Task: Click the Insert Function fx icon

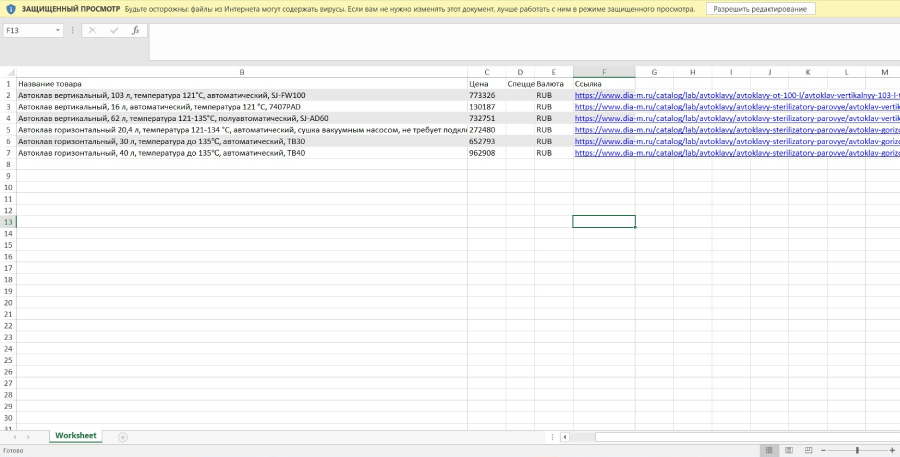Action: [x=135, y=30]
